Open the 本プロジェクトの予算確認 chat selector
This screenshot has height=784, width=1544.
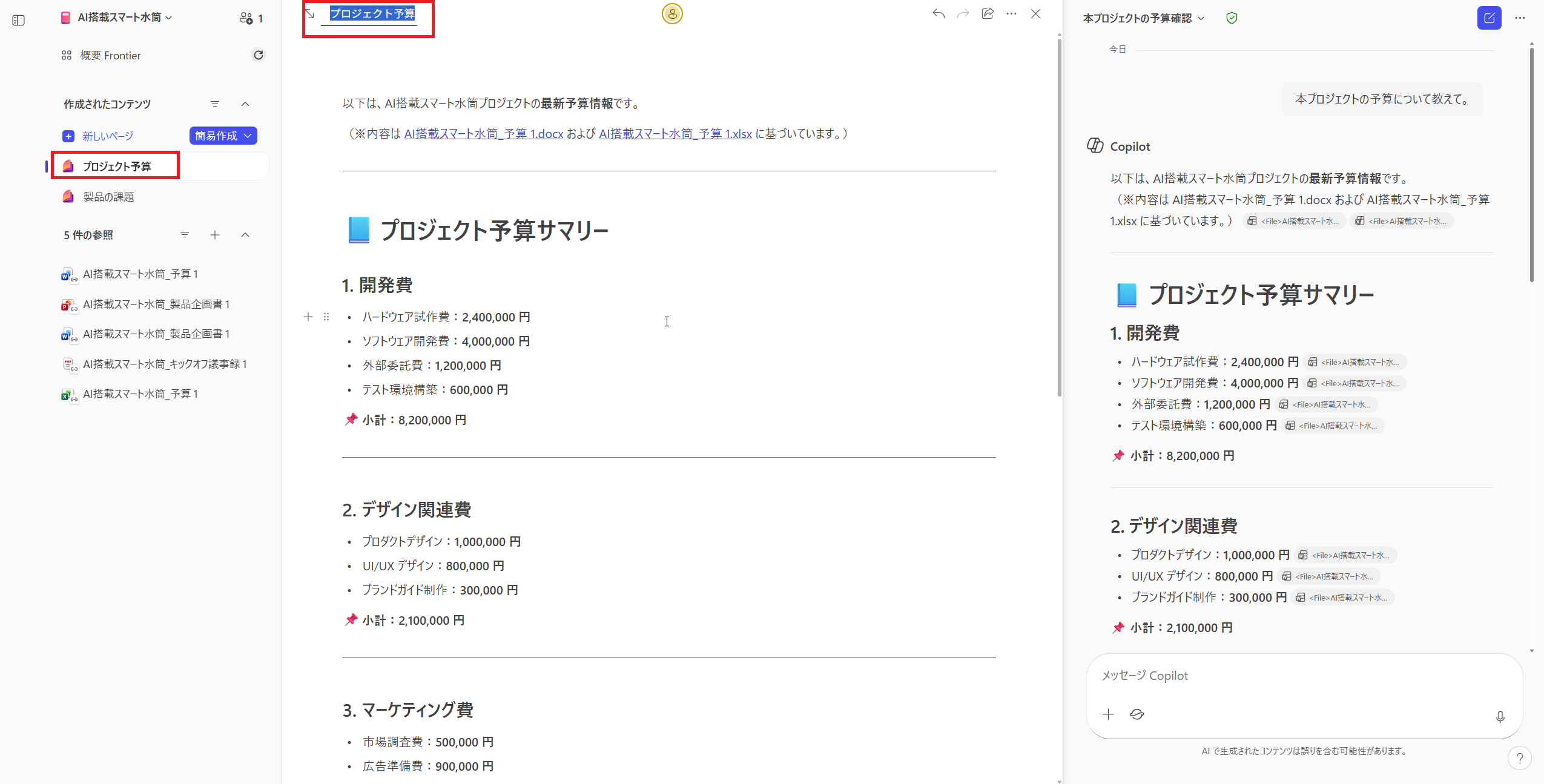(1143, 18)
